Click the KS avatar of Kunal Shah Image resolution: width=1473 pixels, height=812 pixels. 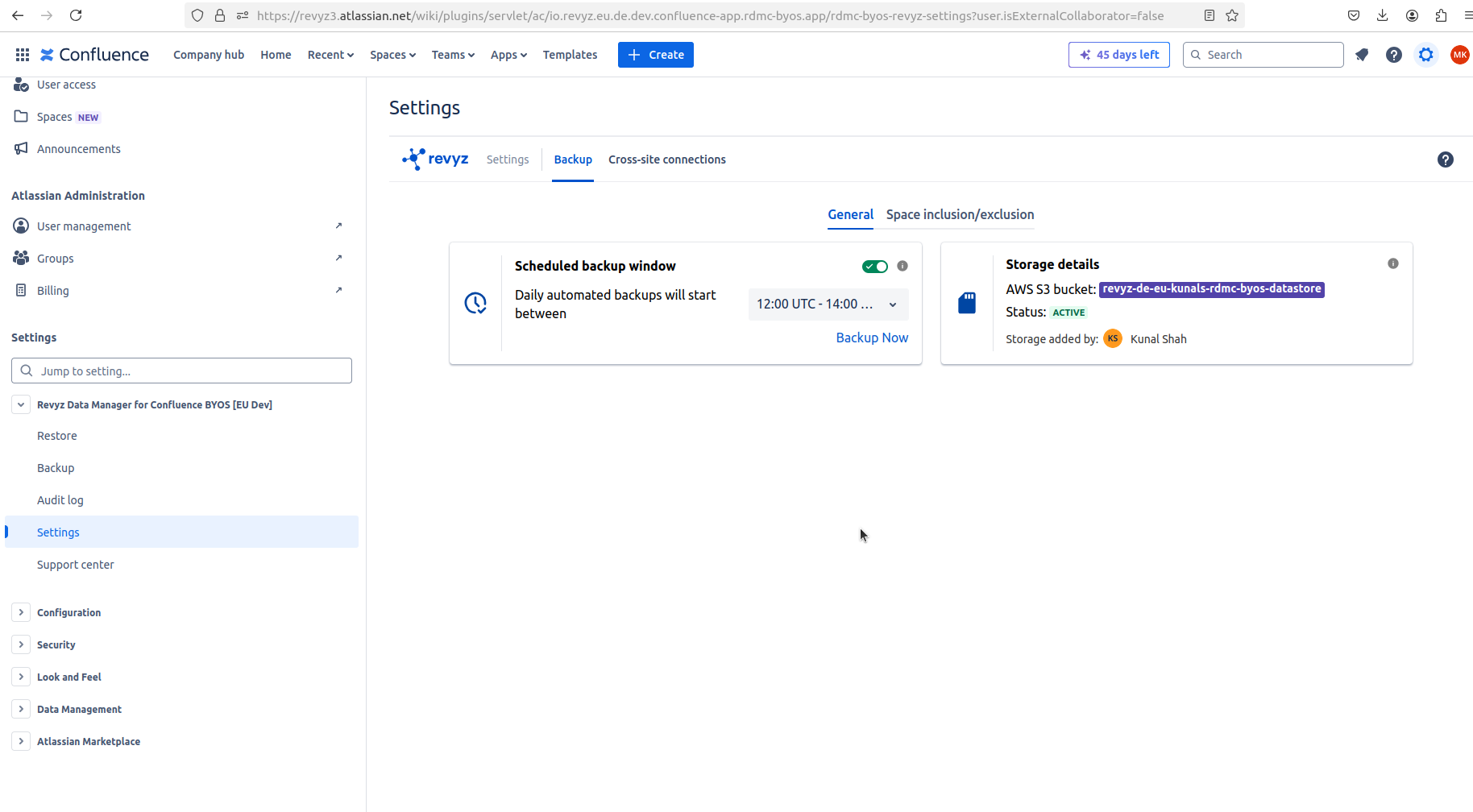tap(1113, 338)
